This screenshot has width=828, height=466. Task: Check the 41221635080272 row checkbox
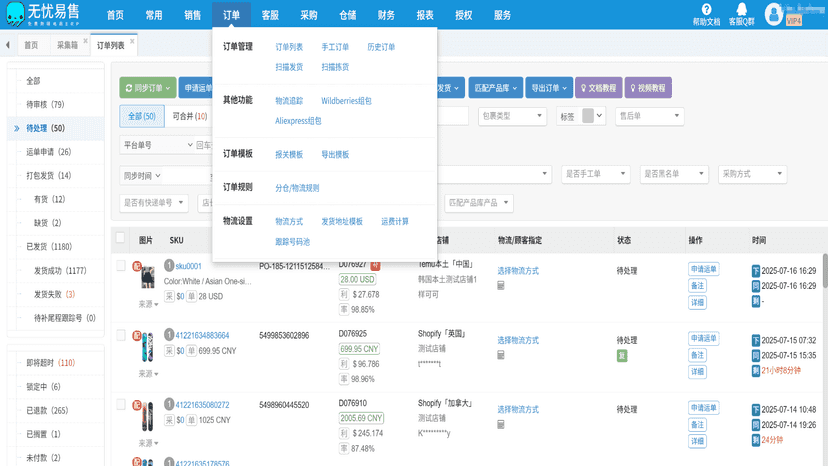[x=121, y=405]
